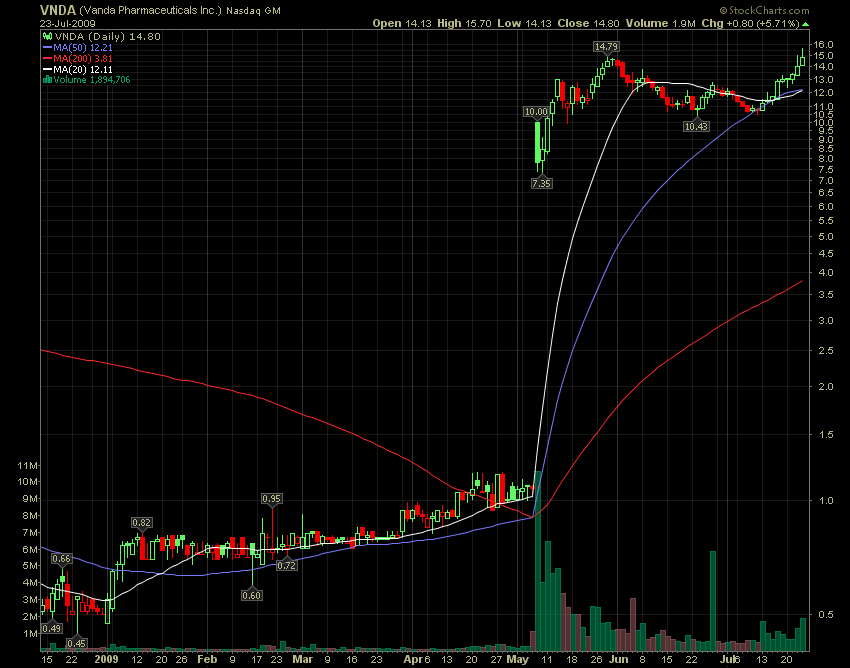Click the Chg +0.80 (+5.71%) value
850x668 pixels.
coord(751,23)
